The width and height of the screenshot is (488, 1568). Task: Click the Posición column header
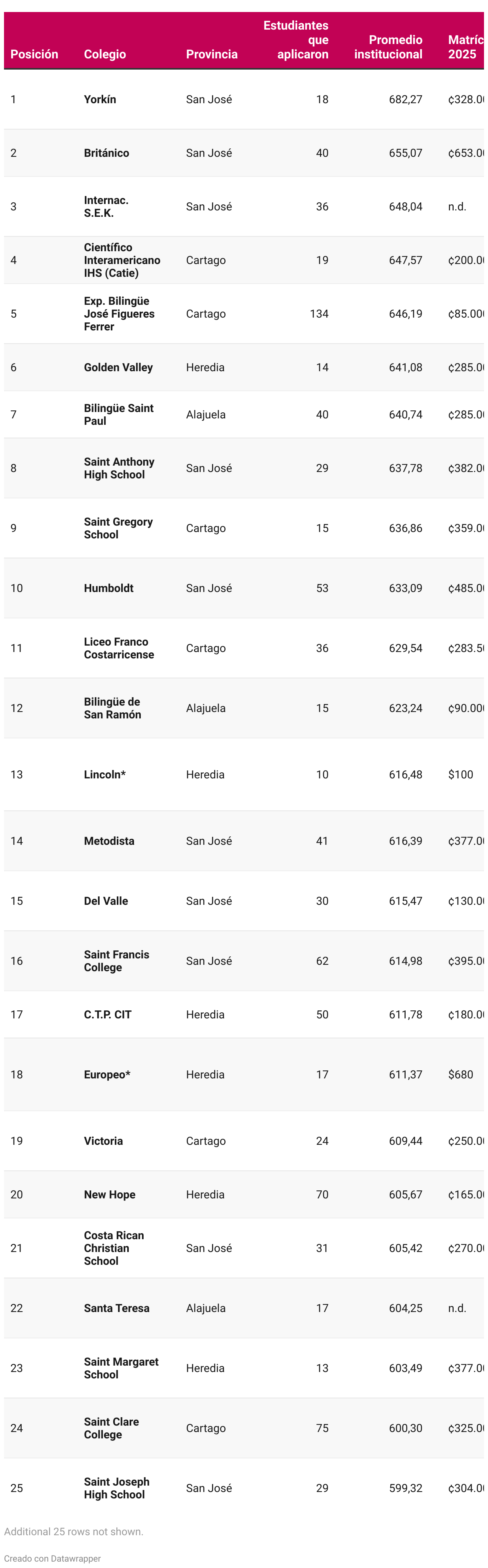34,54
